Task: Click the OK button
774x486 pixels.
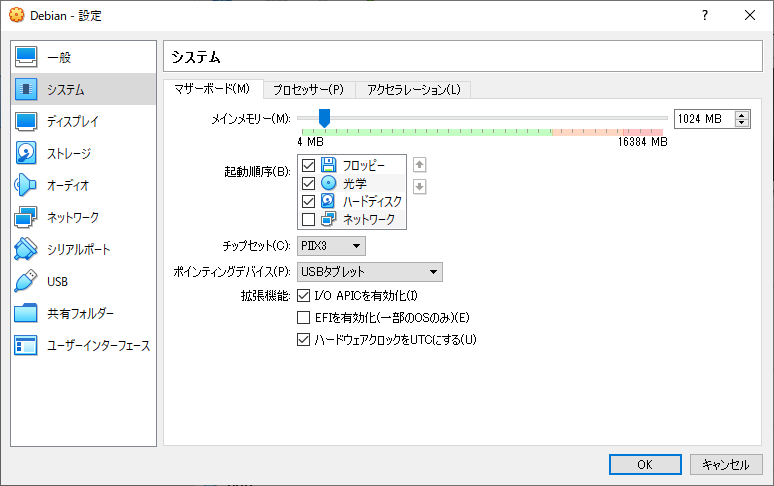Action: (x=645, y=464)
